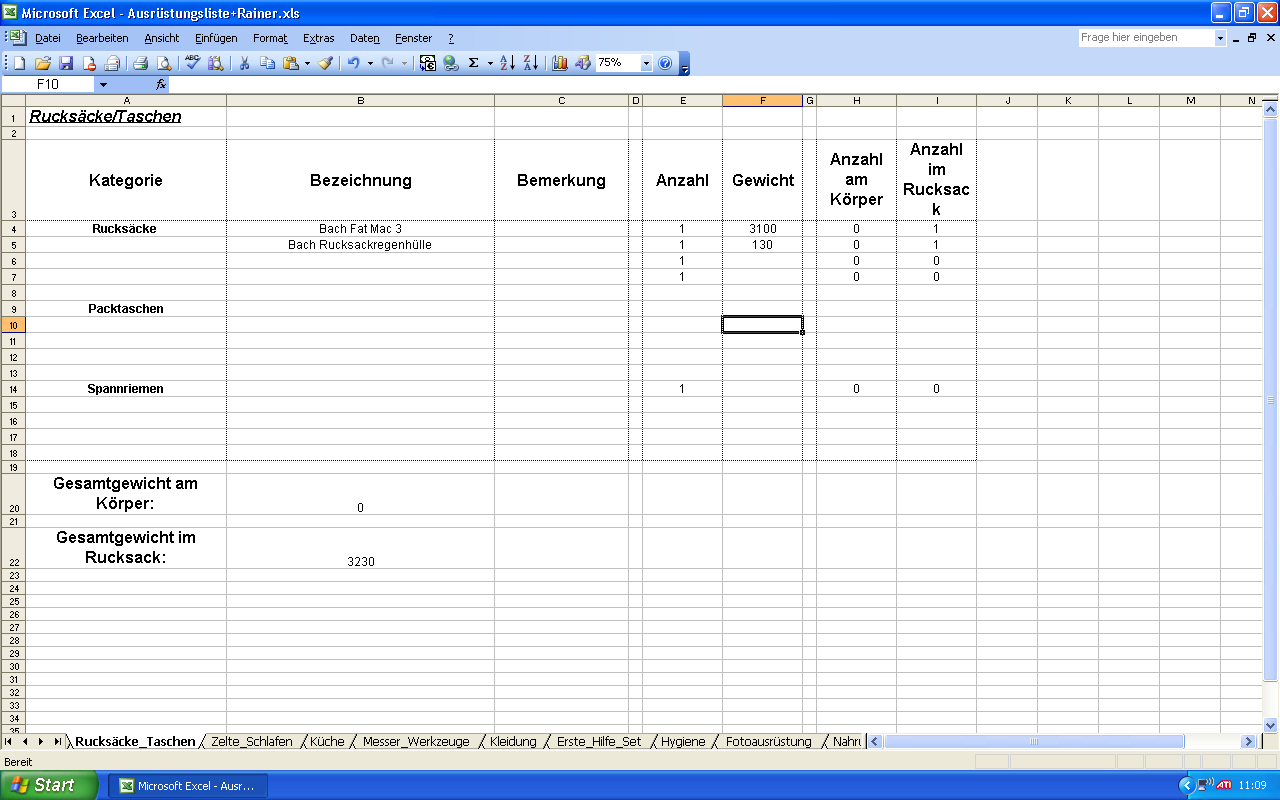Open the Extras menu

pyautogui.click(x=318, y=38)
